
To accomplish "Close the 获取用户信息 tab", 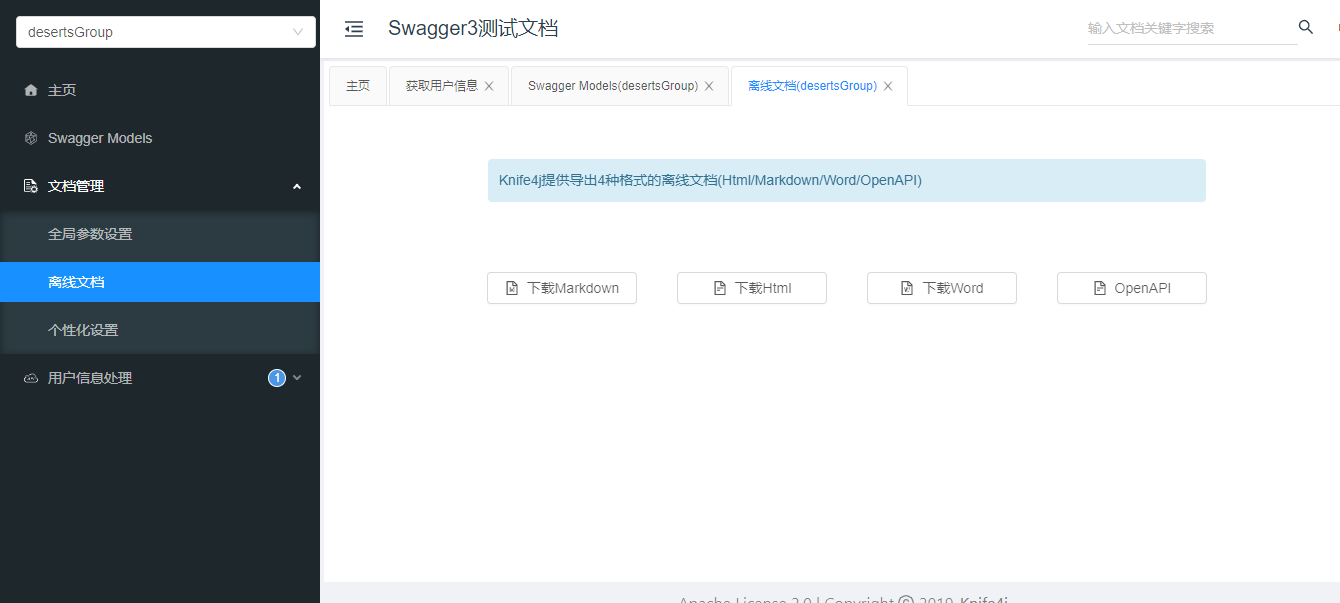I will 489,86.
